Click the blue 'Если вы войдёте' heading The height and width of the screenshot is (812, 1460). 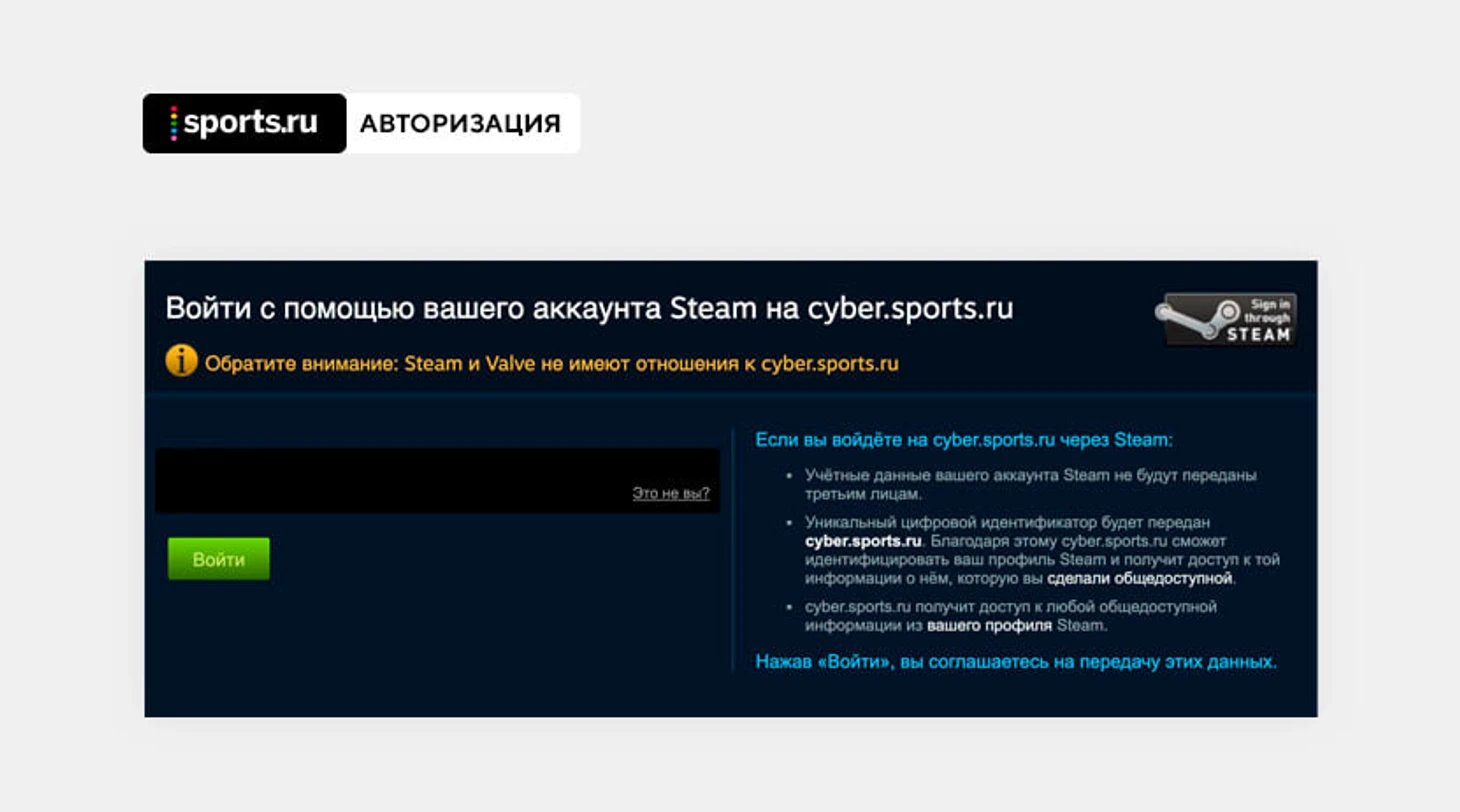963,439
